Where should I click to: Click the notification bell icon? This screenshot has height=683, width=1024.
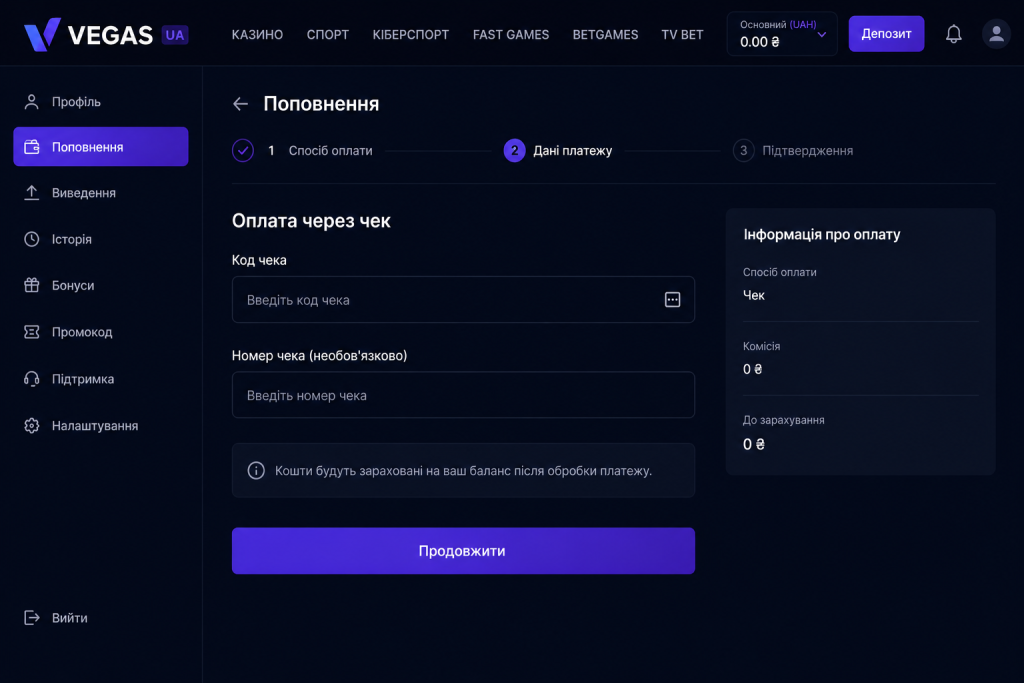(953, 34)
